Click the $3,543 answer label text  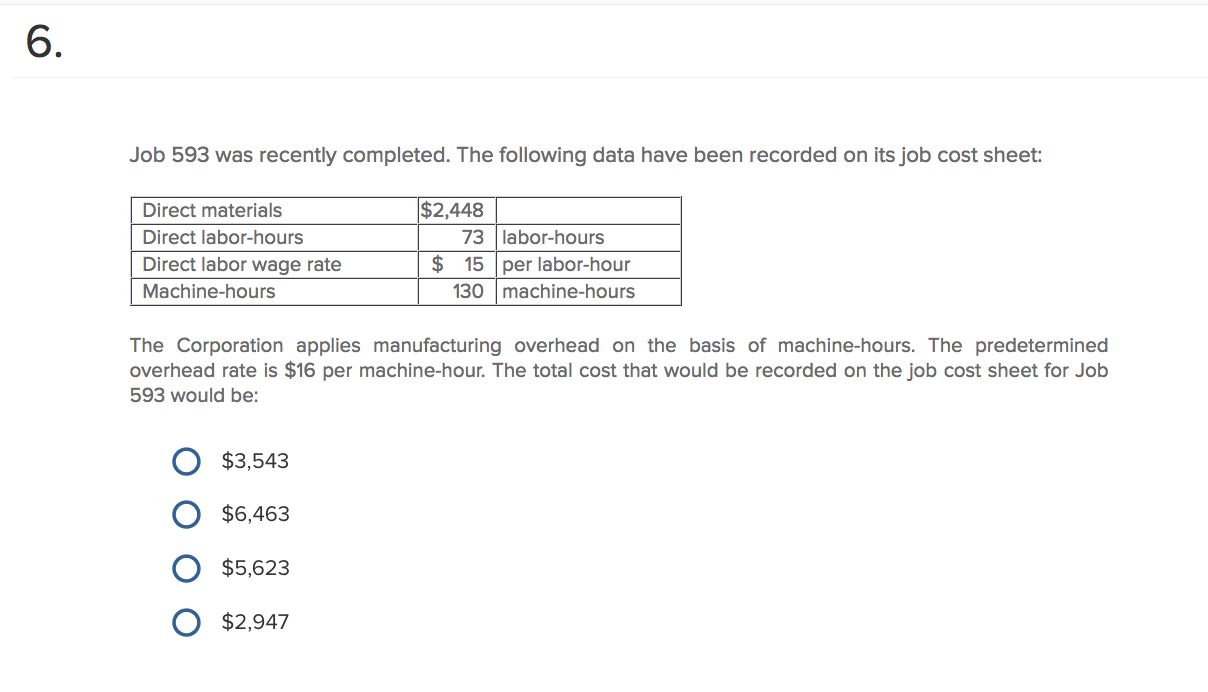point(254,461)
